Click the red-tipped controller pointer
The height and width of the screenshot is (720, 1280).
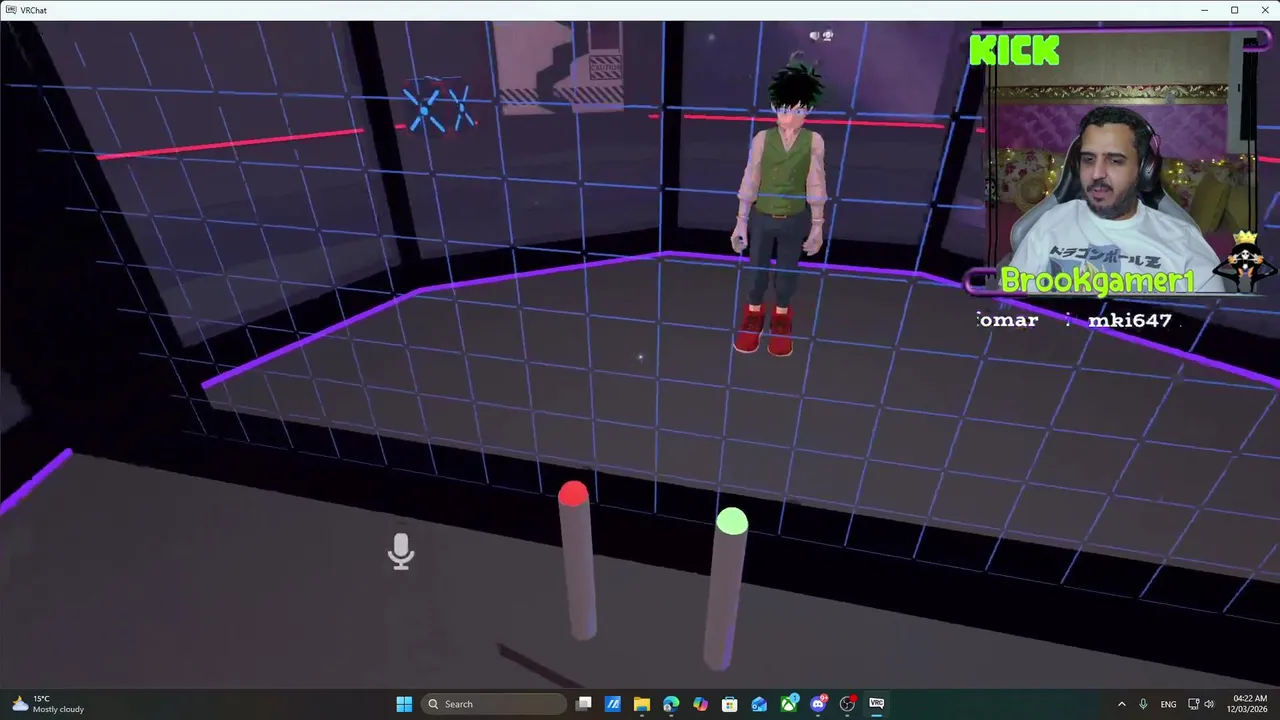578,560
